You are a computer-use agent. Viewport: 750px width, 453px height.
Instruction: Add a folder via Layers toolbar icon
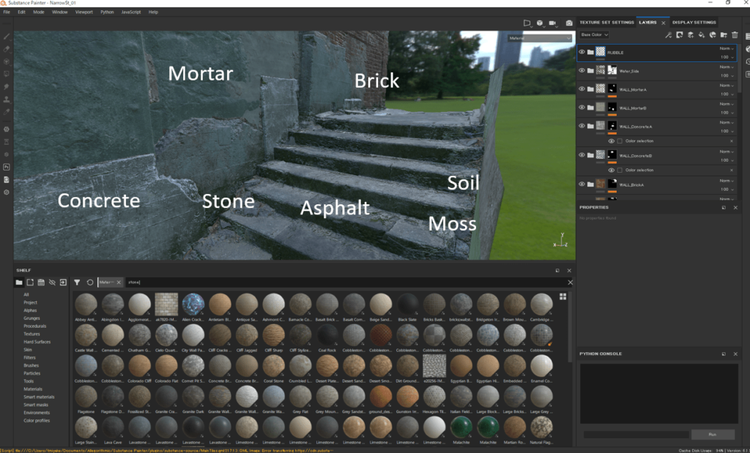tap(724, 35)
